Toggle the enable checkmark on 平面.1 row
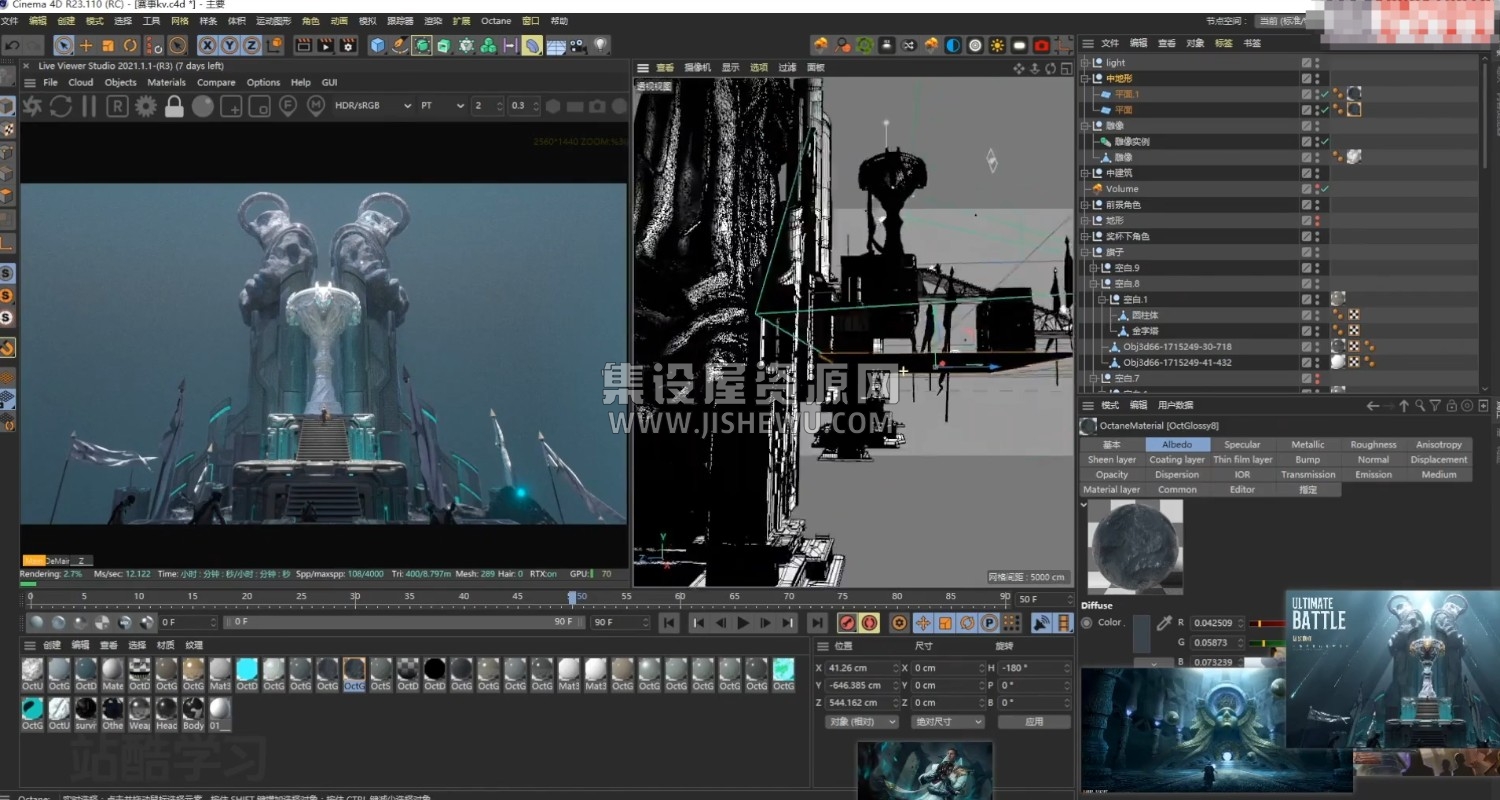This screenshot has width=1500, height=800. [x=1324, y=94]
